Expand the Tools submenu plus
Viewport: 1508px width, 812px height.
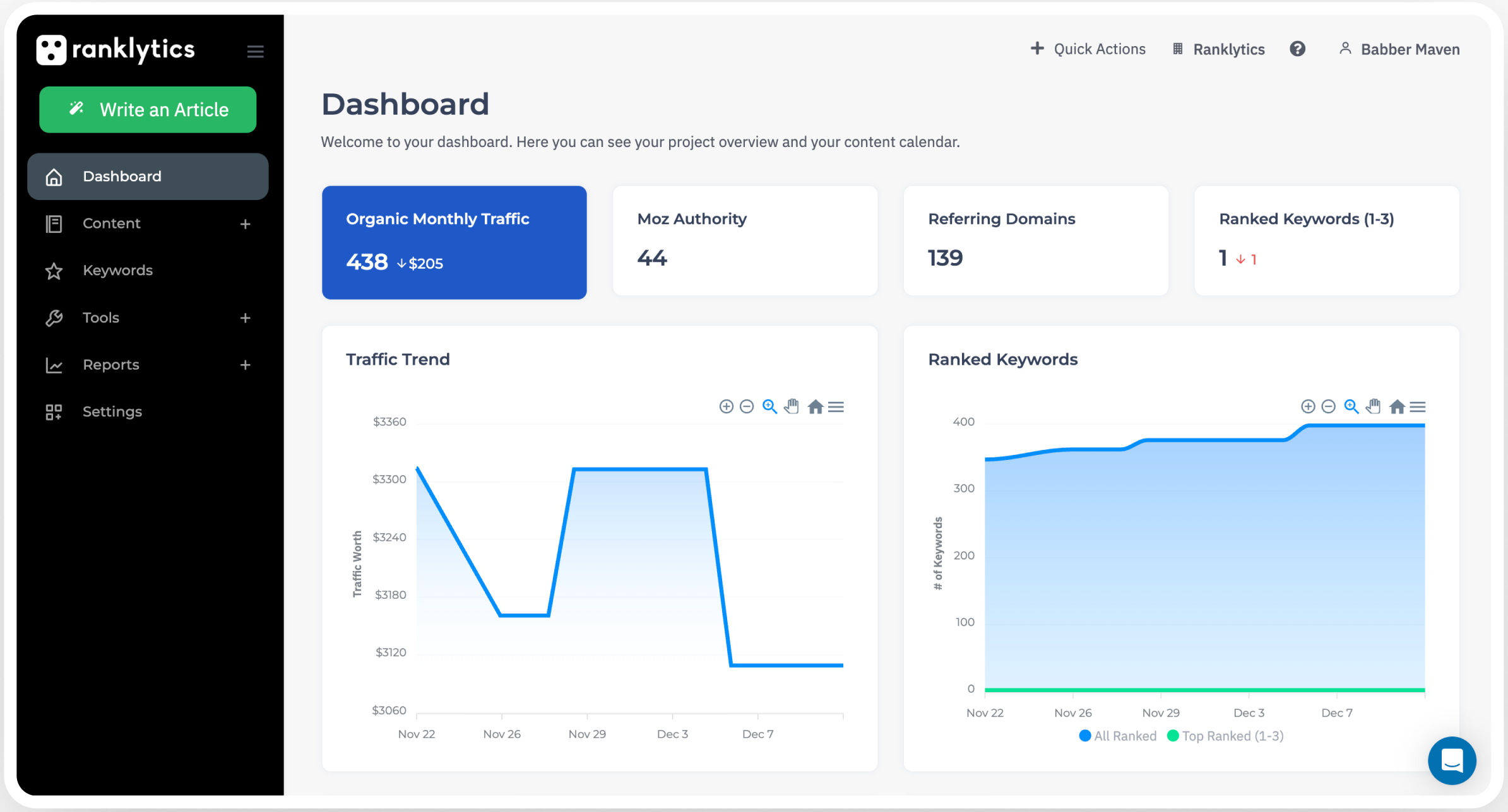(246, 318)
